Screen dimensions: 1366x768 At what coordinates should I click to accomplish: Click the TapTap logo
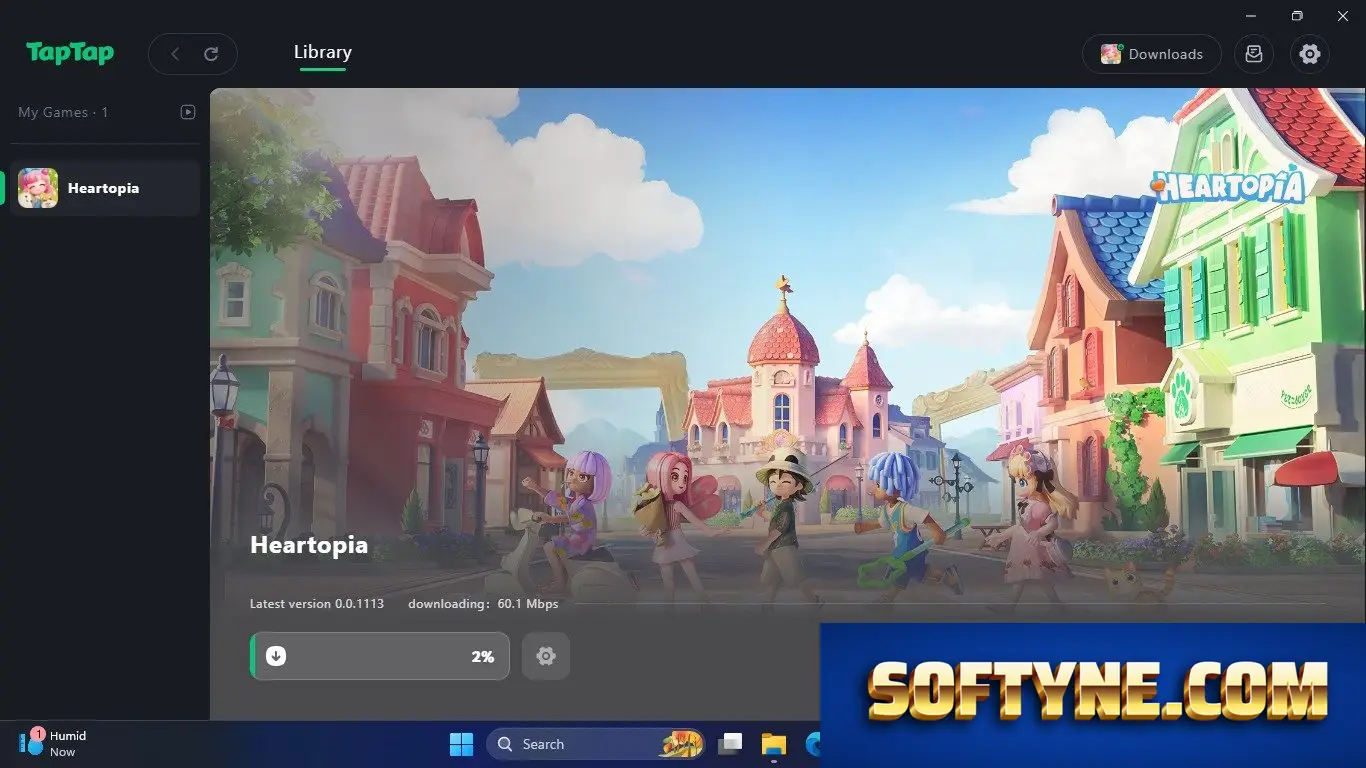(x=70, y=53)
